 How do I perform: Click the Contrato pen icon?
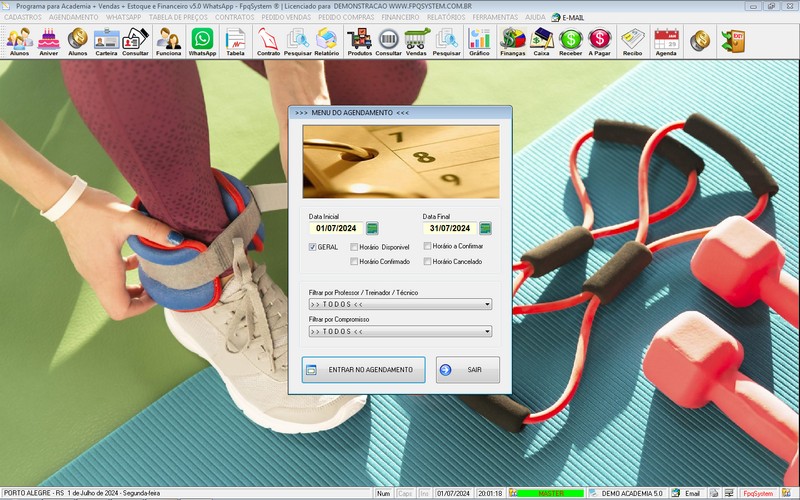tap(268, 41)
